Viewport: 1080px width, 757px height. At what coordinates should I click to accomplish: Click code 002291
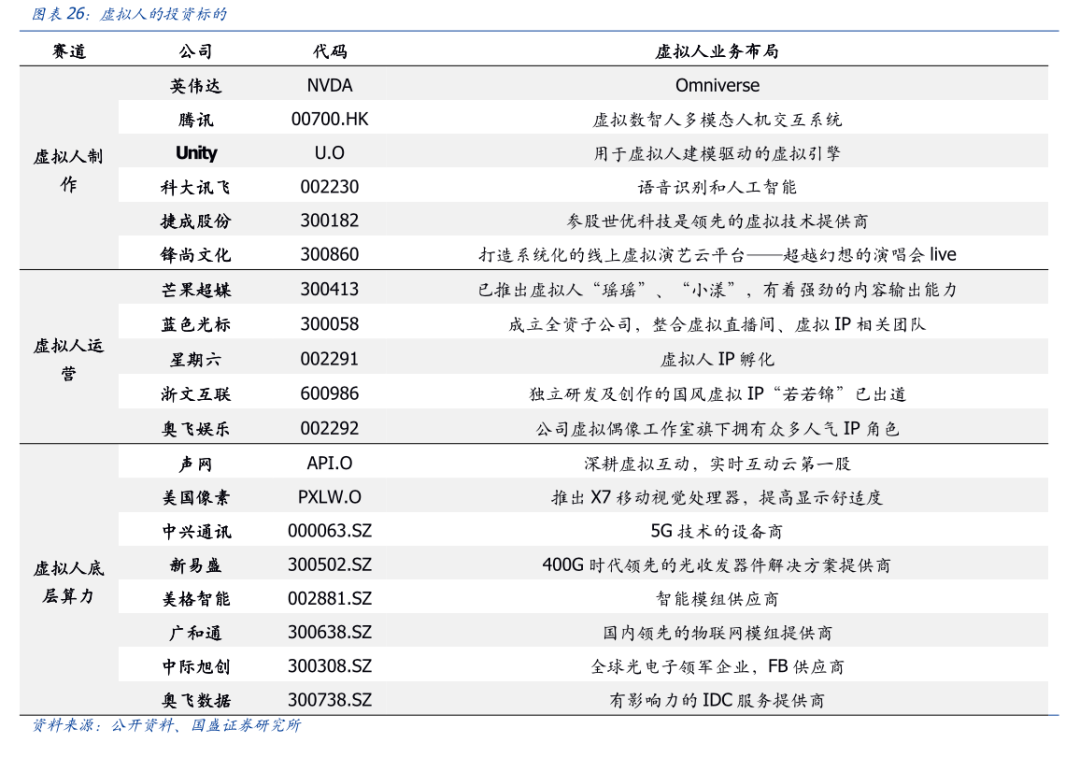pyautogui.click(x=330, y=359)
